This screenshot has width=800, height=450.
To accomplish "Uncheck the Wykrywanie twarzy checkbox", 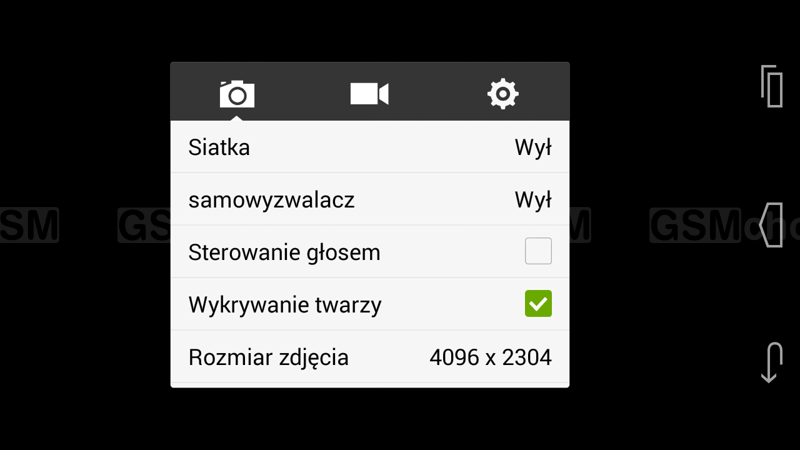I will coord(538,304).
